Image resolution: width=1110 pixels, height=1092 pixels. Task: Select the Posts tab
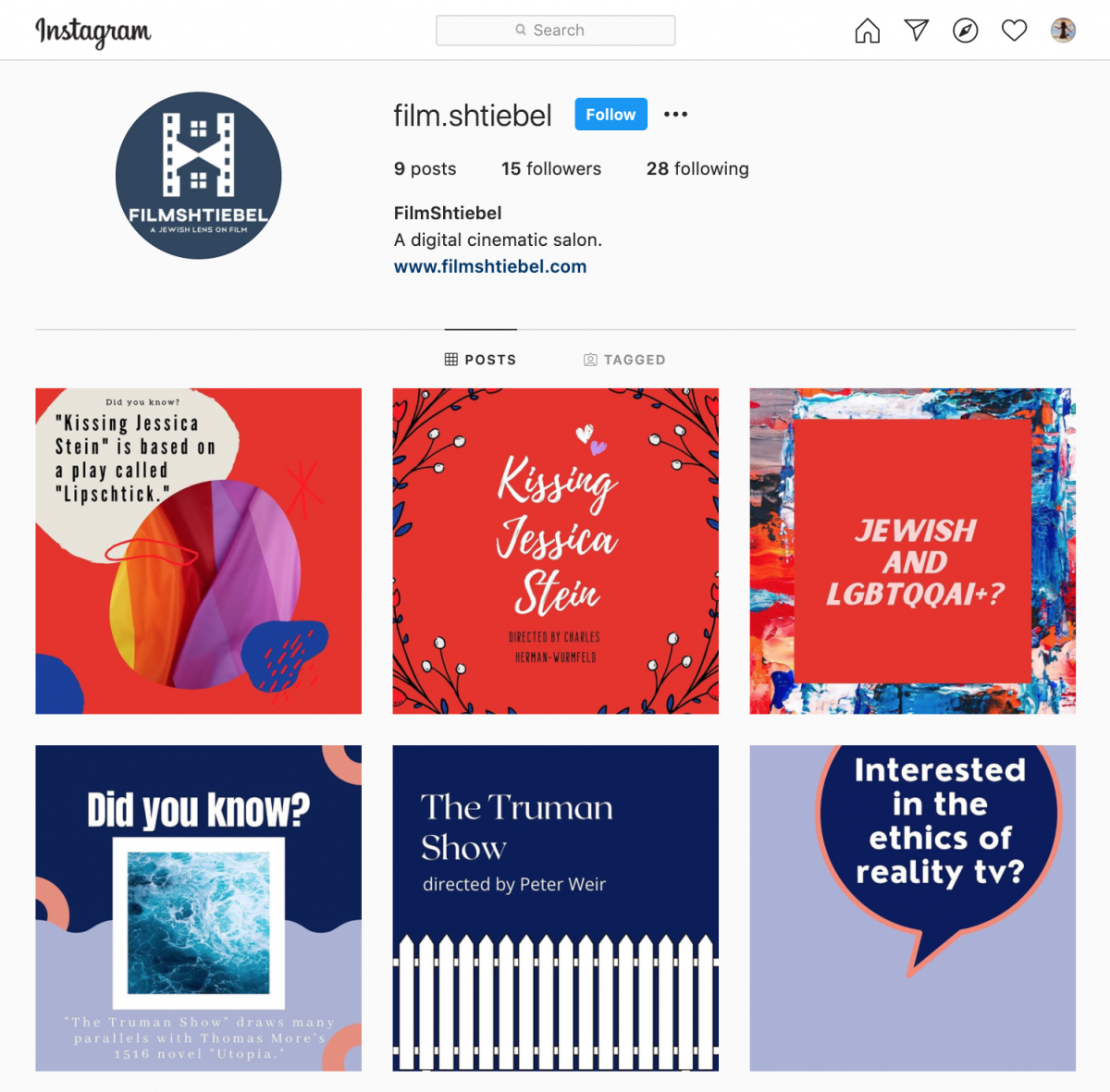480,360
